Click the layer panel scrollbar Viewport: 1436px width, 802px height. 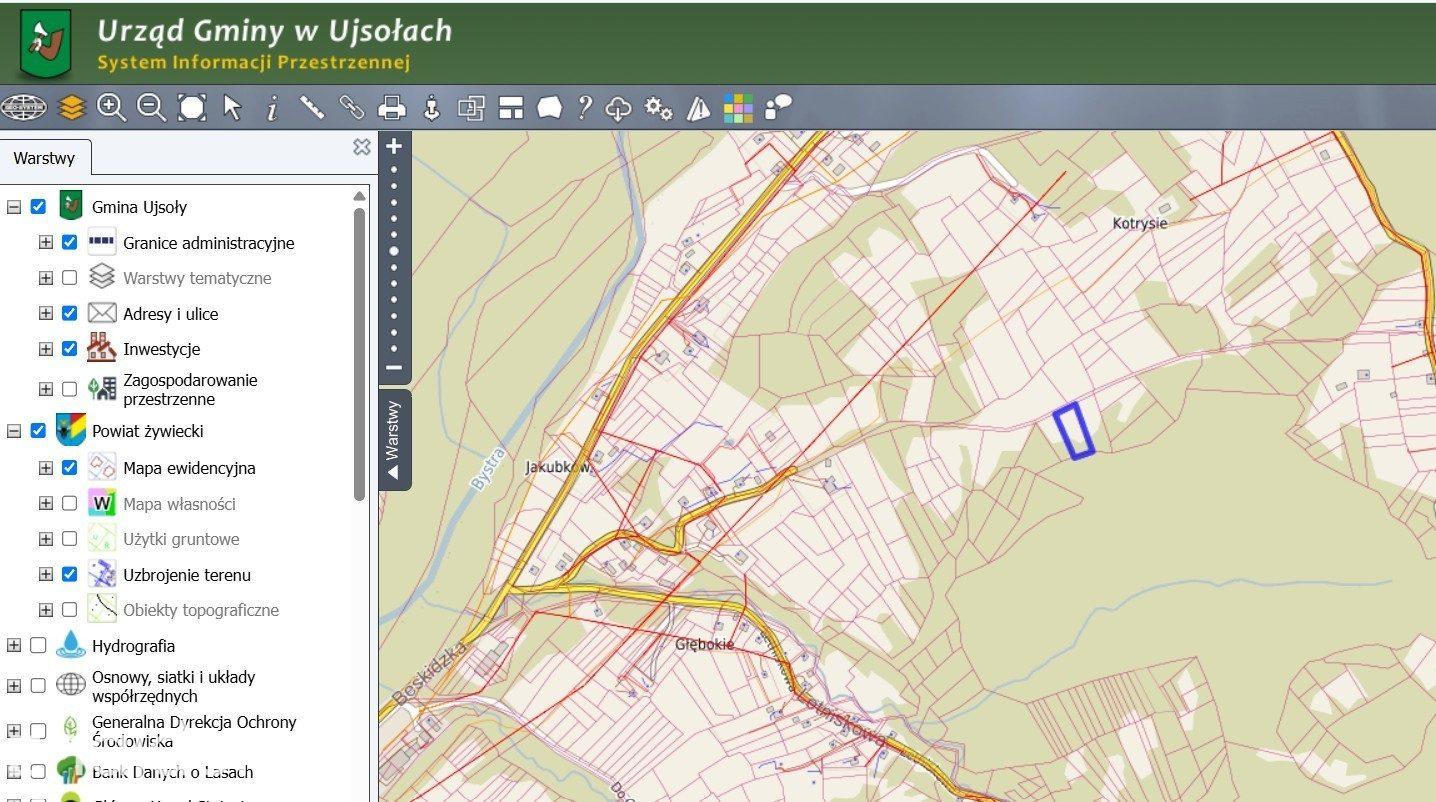coord(360,352)
